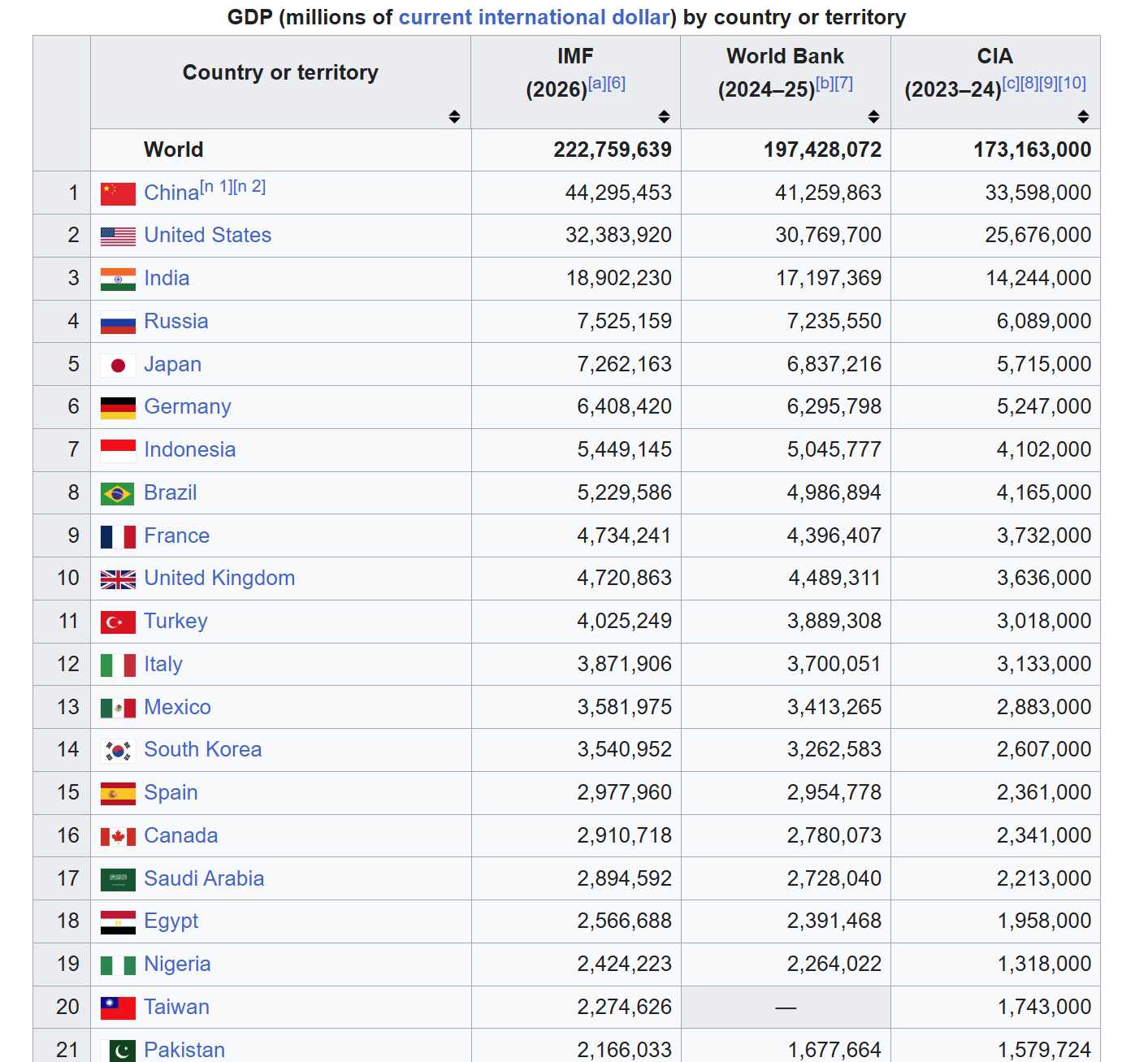This screenshot has height=1062, width=1148.
Task: Open the Brazil article link
Action: (x=171, y=492)
